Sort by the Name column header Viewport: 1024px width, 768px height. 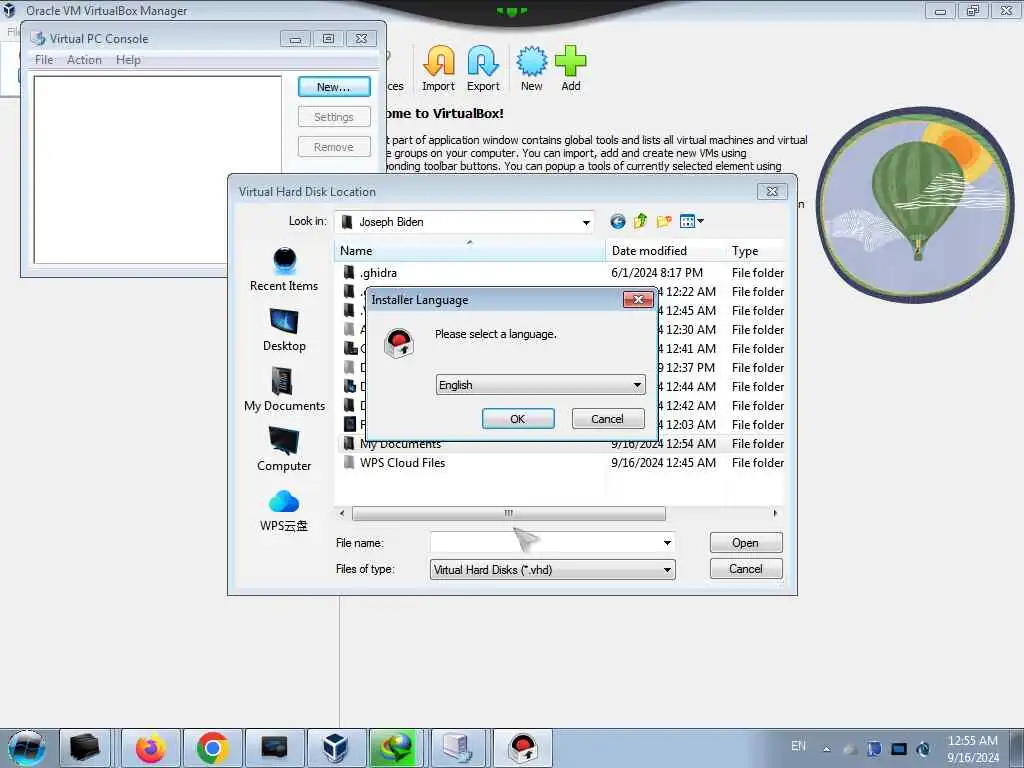(470, 251)
